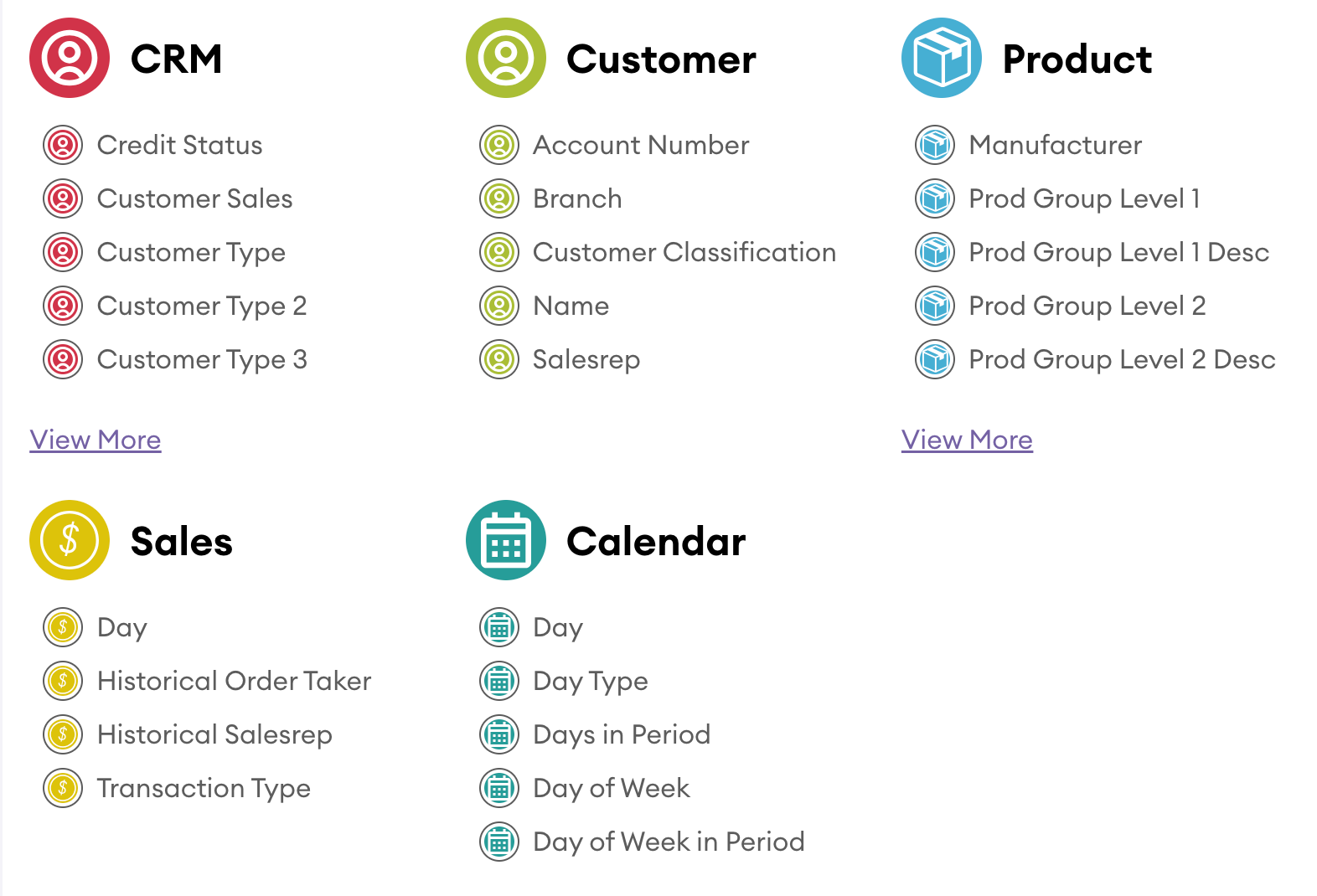Expand CRM list with View More
This screenshot has height=896, width=1317.
pos(96,440)
